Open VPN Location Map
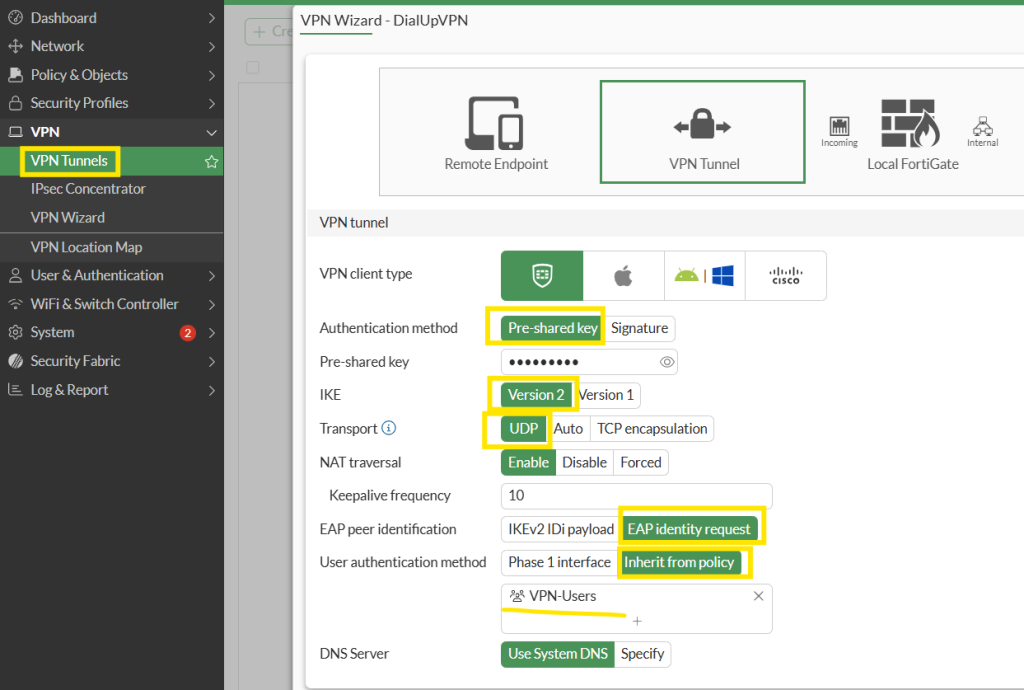This screenshot has height=690, width=1024. (86, 247)
